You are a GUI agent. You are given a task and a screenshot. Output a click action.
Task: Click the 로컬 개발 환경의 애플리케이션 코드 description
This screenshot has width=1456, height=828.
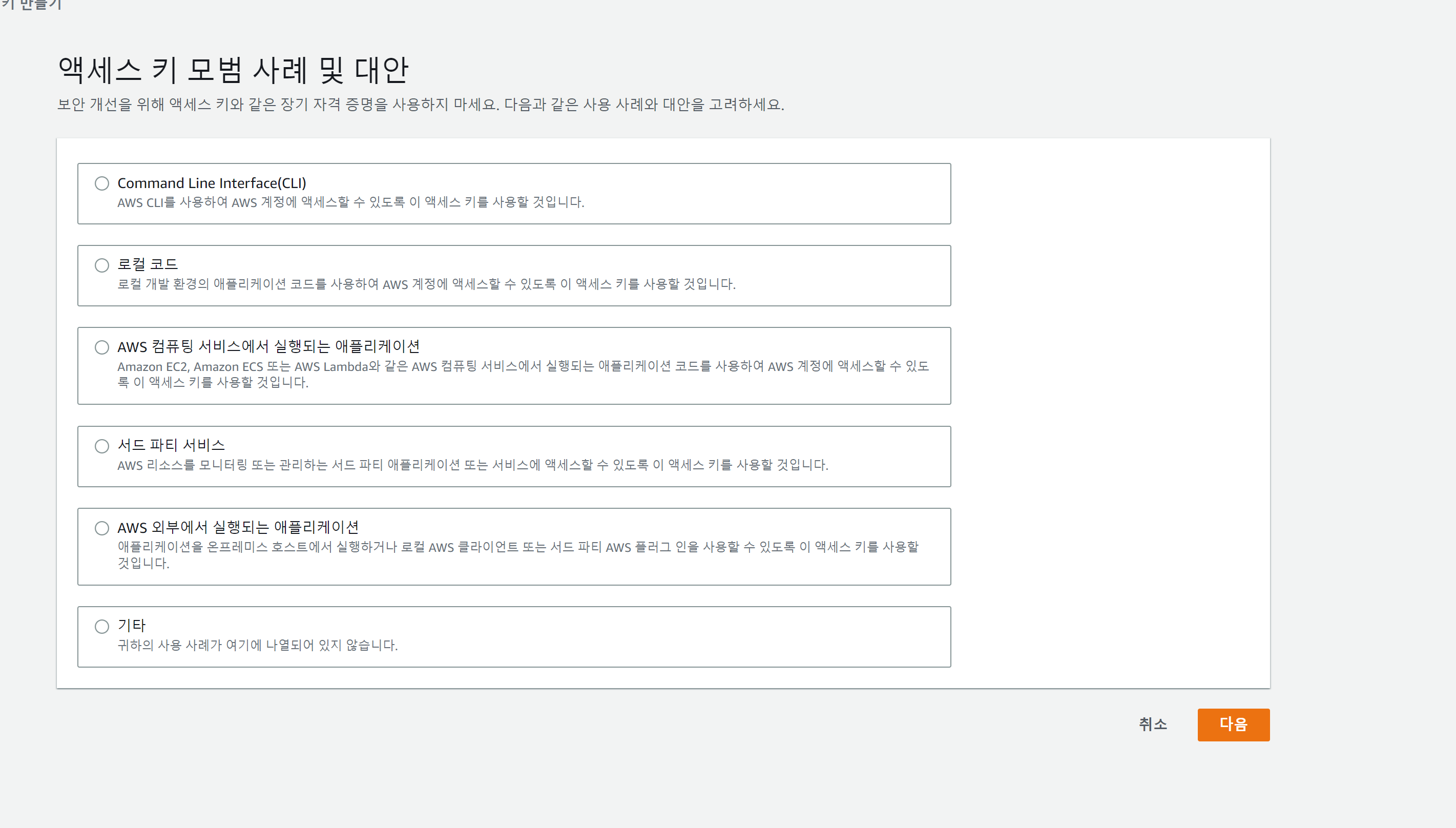[426, 284]
